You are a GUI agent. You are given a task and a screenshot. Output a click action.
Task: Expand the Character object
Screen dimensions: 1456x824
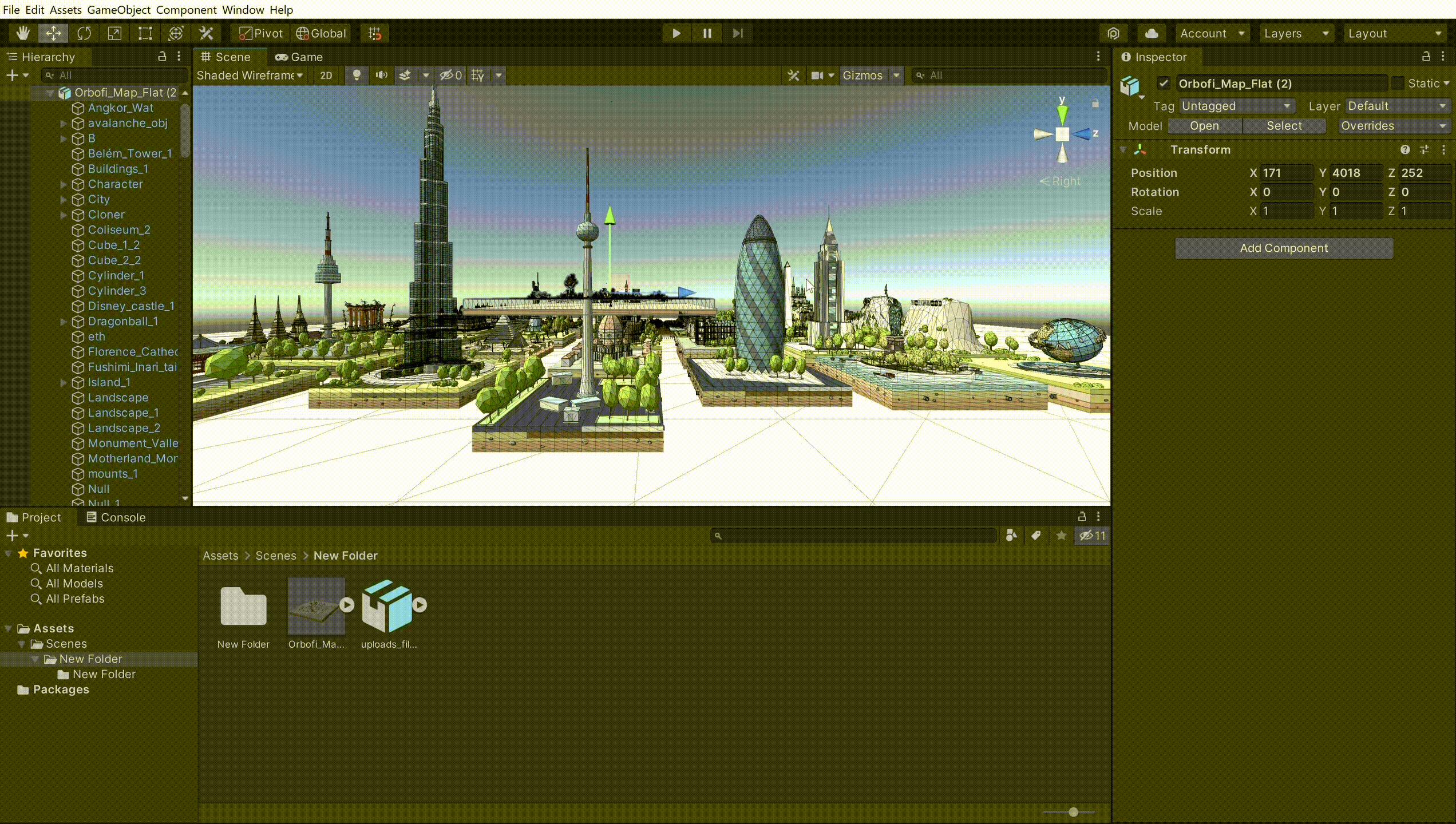64,184
